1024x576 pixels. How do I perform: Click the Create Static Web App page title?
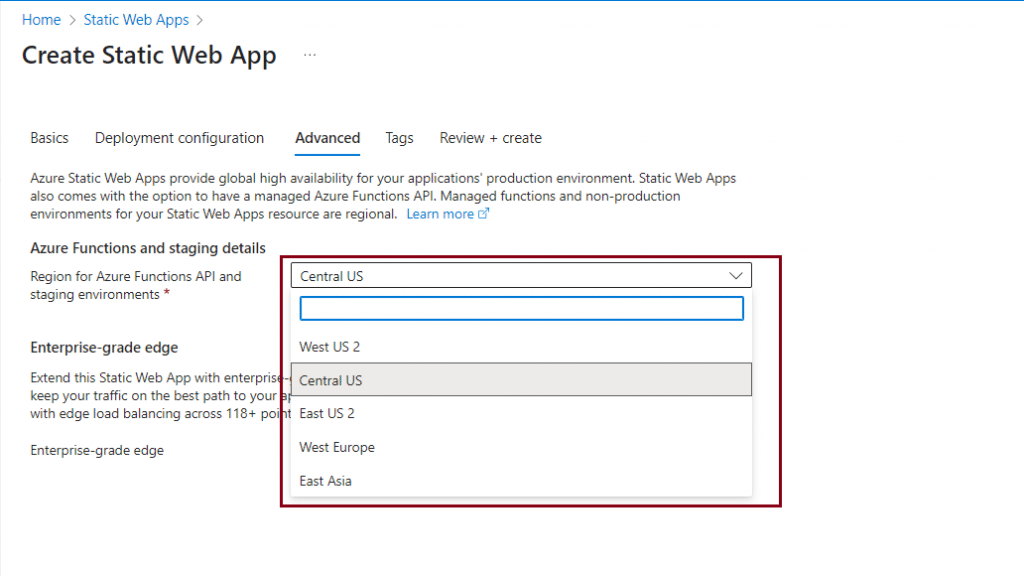coord(149,56)
